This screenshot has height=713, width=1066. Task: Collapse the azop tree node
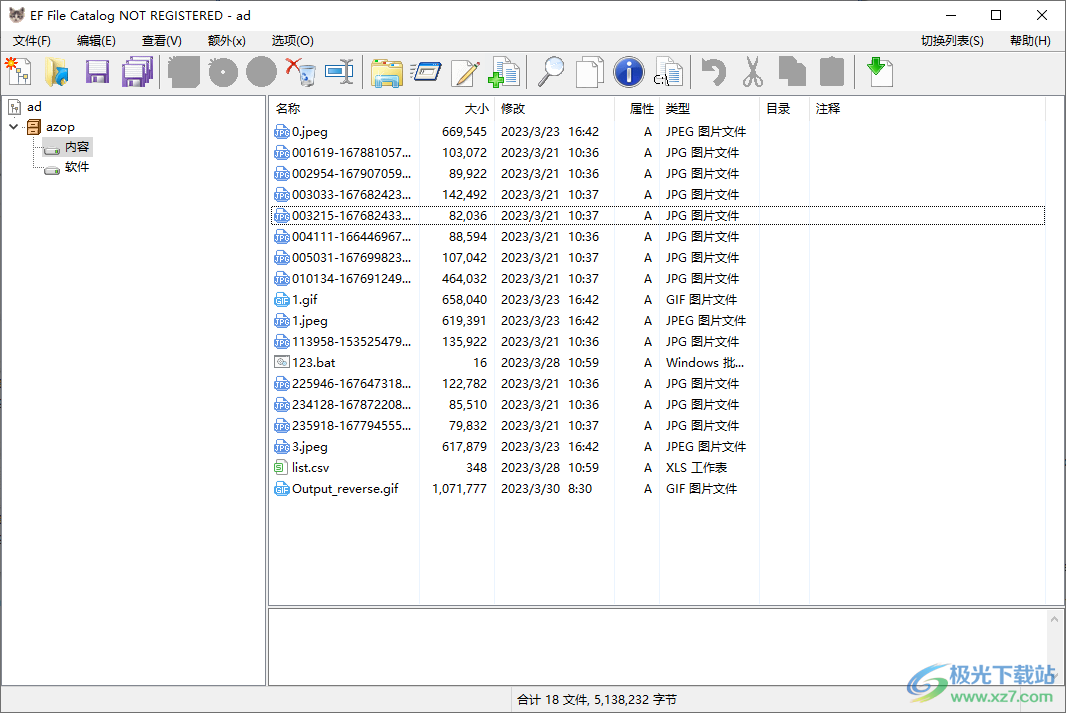coord(14,126)
